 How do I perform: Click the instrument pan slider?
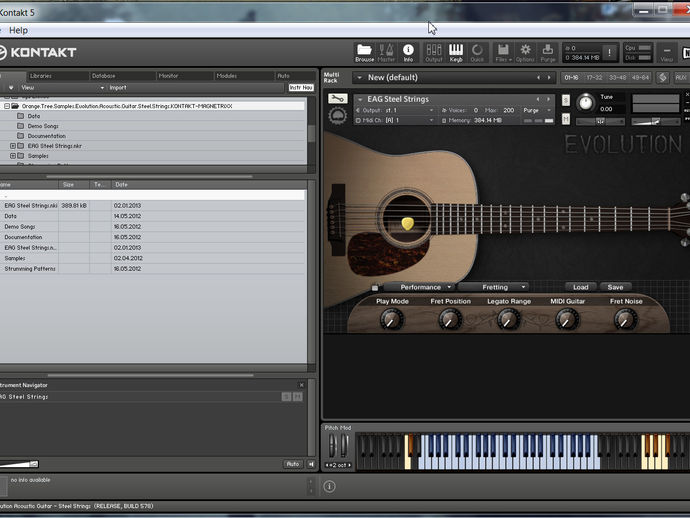click(600, 121)
